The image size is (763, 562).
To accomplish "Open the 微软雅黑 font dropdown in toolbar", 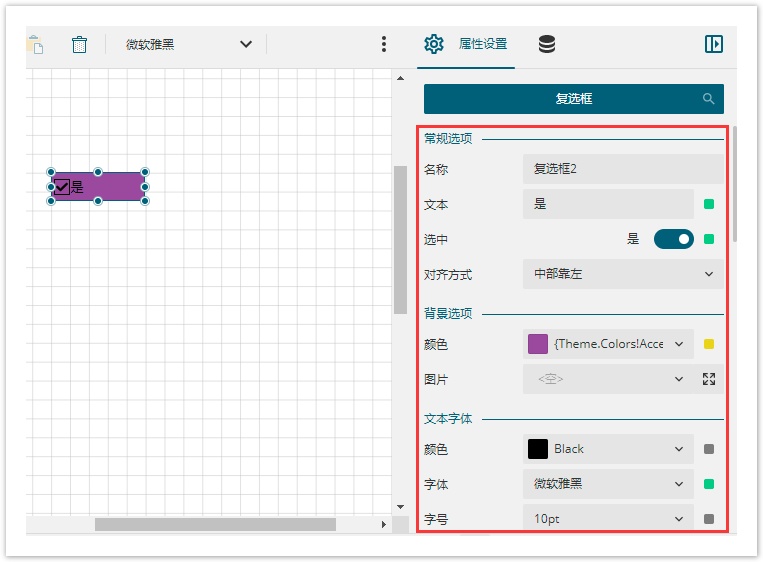I will (x=189, y=44).
